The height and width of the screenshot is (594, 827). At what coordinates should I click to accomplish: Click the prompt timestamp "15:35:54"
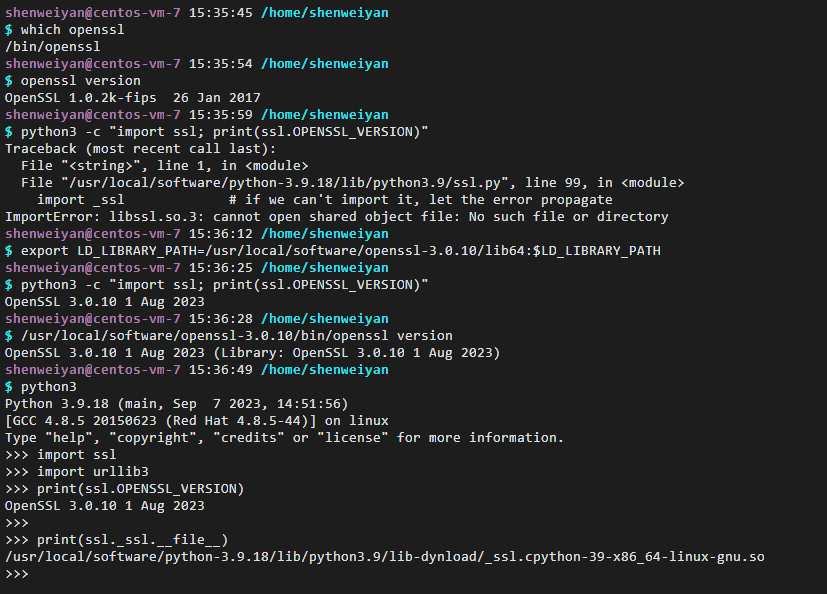pyautogui.click(x=221, y=64)
